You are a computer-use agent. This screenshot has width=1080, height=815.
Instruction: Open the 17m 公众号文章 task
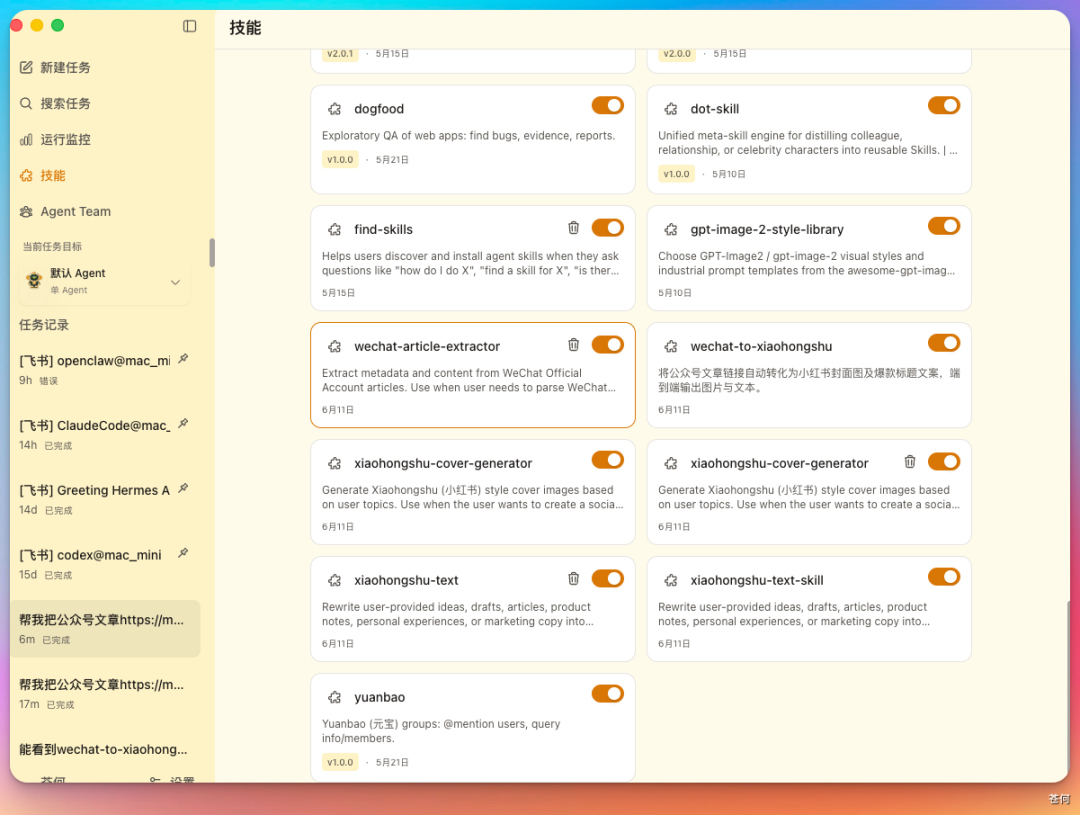coord(105,694)
